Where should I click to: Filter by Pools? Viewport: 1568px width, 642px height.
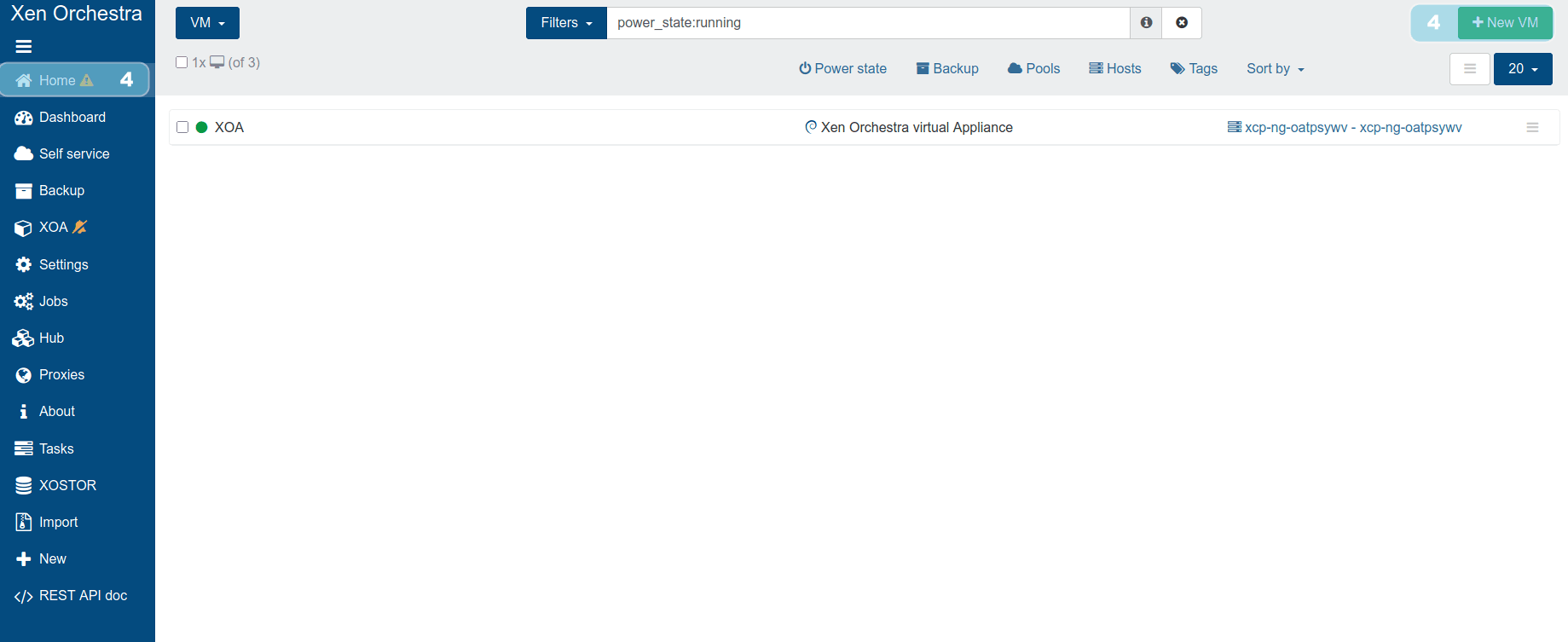coord(1033,69)
